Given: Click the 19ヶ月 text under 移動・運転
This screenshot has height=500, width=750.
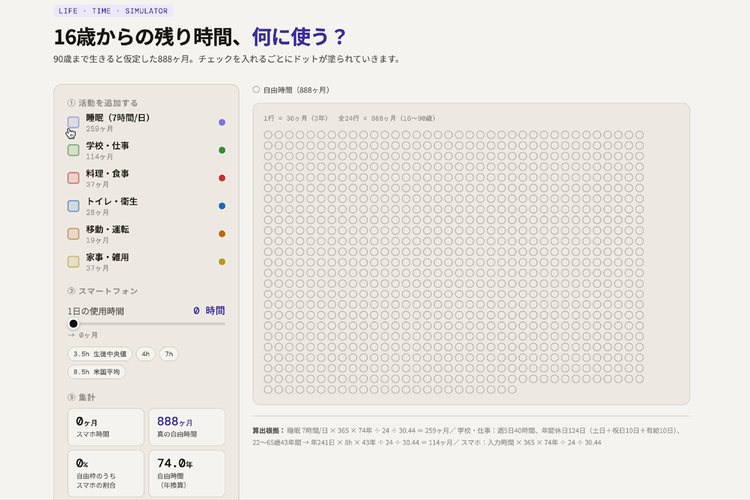Looking at the screenshot, I should pyautogui.click(x=98, y=241).
